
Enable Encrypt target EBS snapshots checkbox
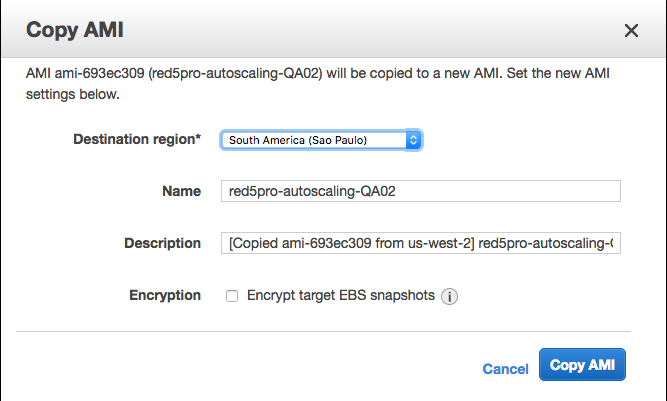(x=232, y=296)
